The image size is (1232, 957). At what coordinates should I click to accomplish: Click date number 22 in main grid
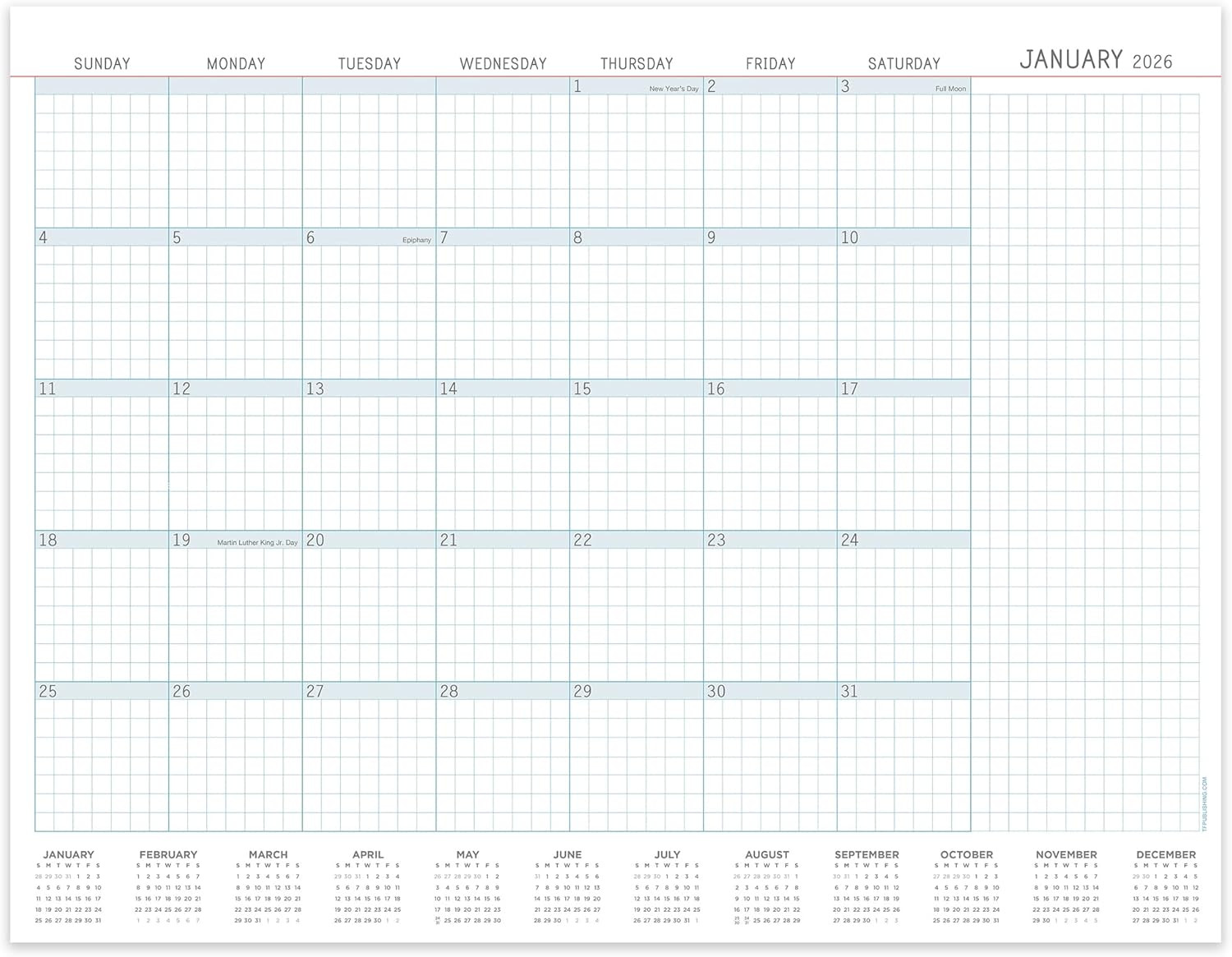click(582, 540)
